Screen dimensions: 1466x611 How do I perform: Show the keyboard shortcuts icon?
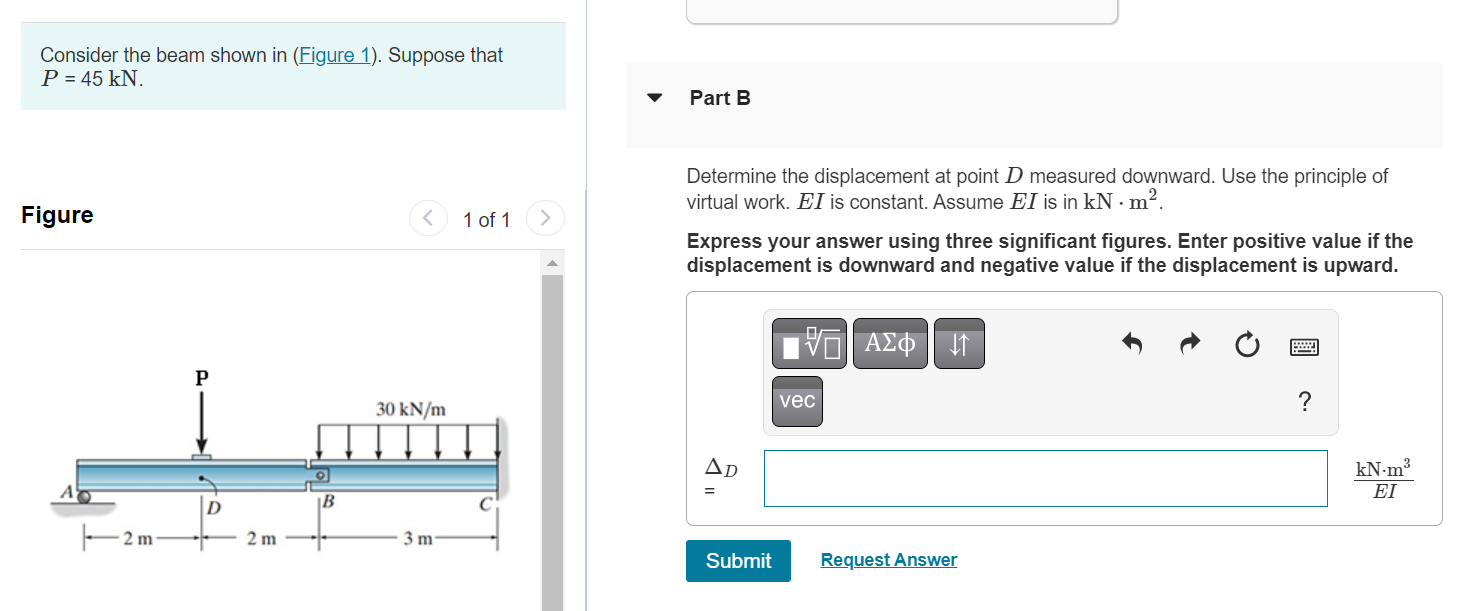1302,346
